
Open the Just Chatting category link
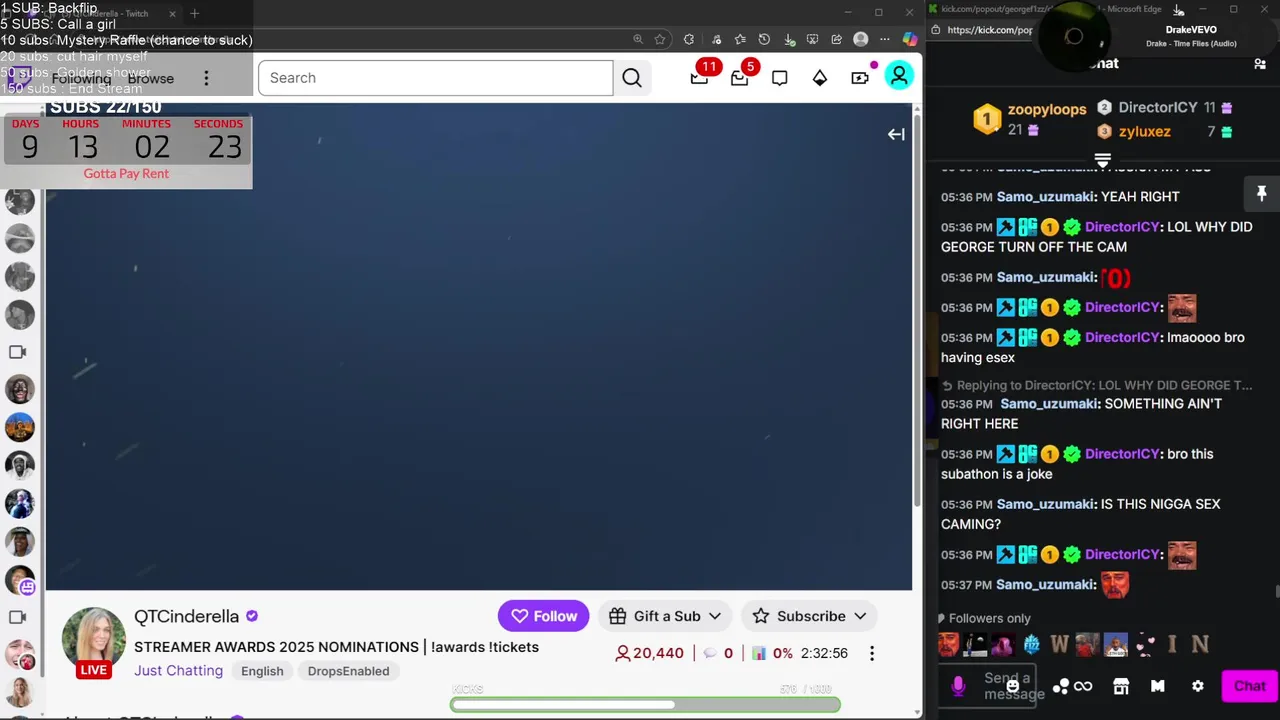178,671
